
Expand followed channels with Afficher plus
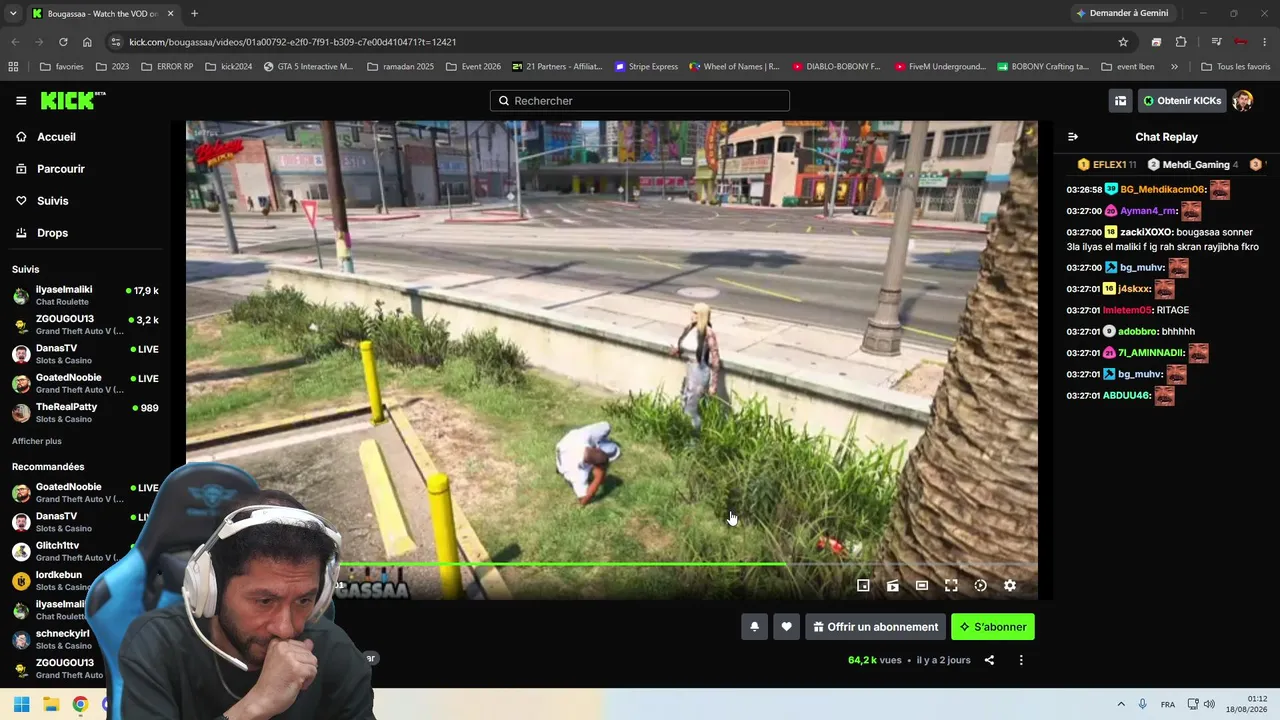(37, 441)
